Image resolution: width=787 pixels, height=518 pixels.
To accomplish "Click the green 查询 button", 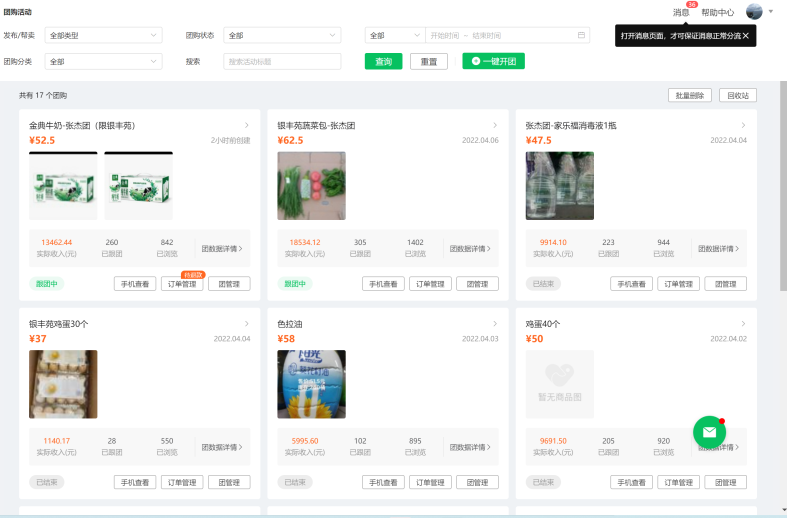I will [x=383, y=61].
